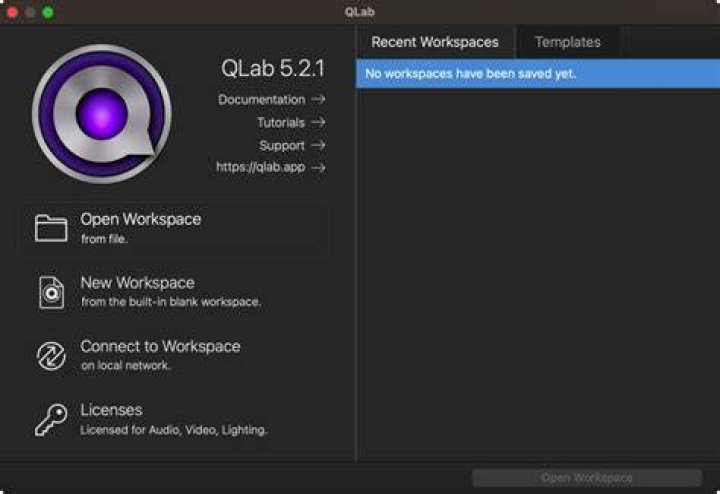
Task: Click the arrow next to Documentation
Action: pos(318,99)
